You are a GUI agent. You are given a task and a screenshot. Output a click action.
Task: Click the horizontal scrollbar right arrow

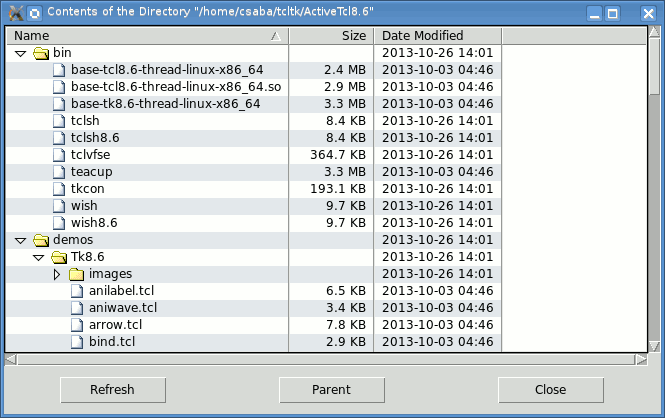pyautogui.click(x=641, y=360)
